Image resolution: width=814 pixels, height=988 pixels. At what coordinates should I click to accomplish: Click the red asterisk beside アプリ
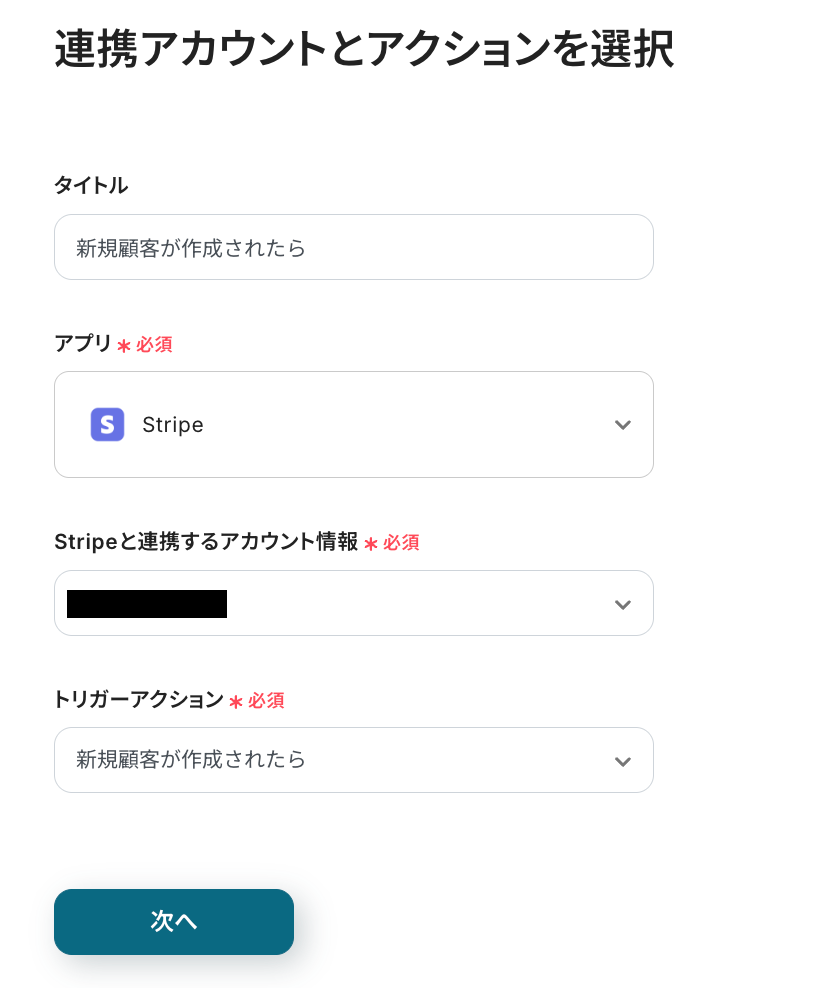click(124, 345)
